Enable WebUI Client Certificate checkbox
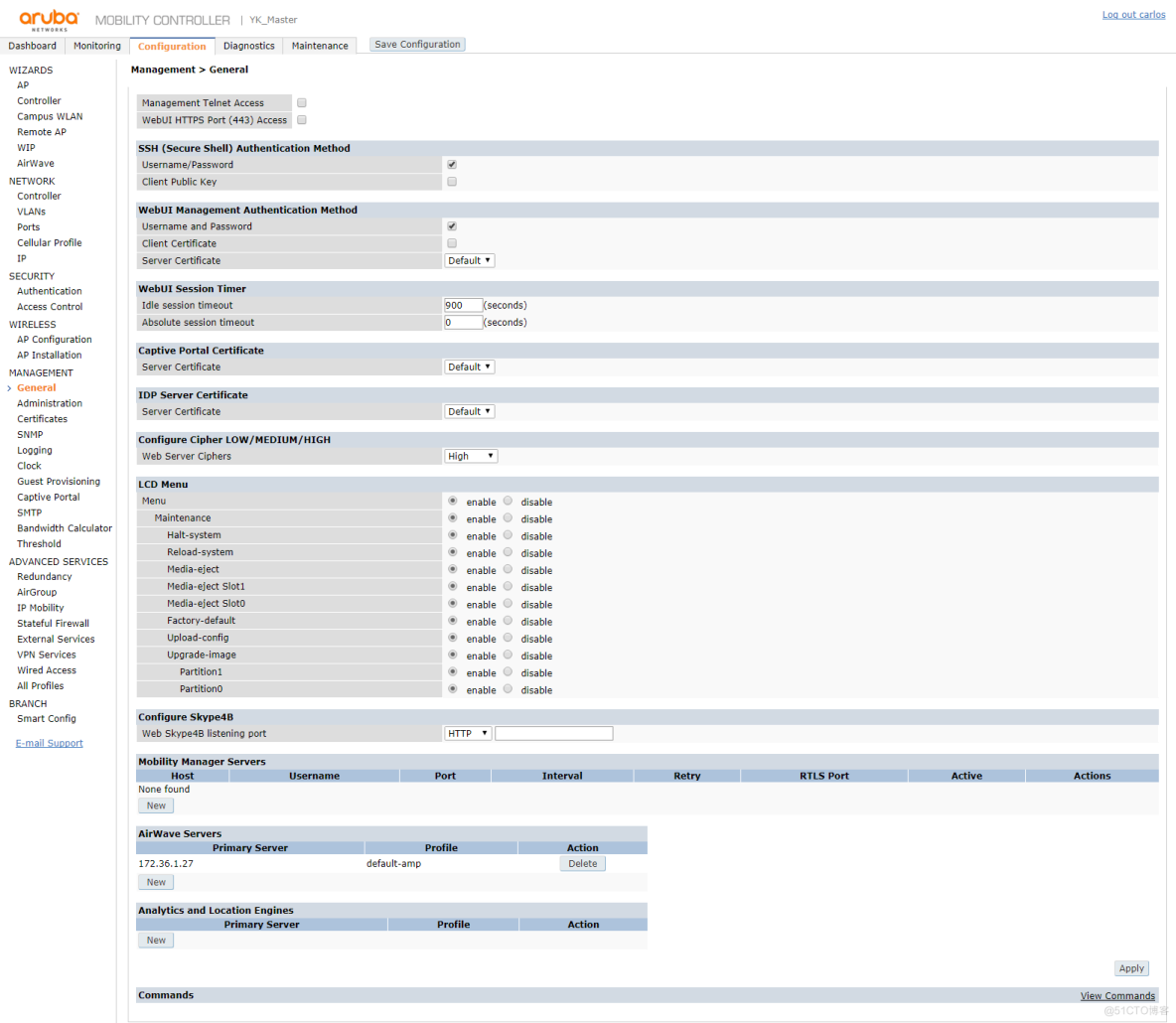 click(452, 243)
